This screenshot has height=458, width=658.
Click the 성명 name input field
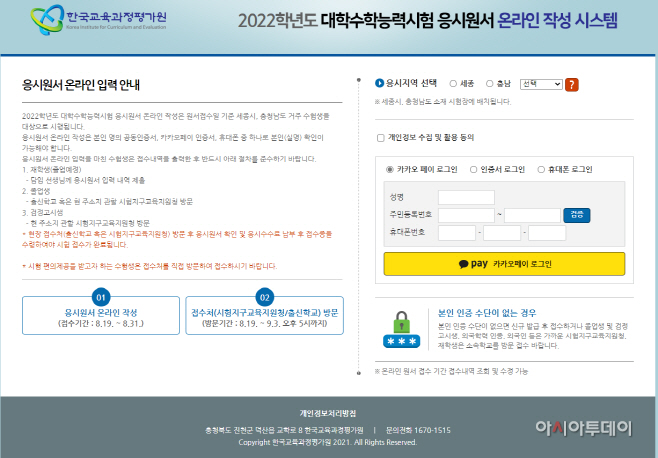(x=466, y=197)
